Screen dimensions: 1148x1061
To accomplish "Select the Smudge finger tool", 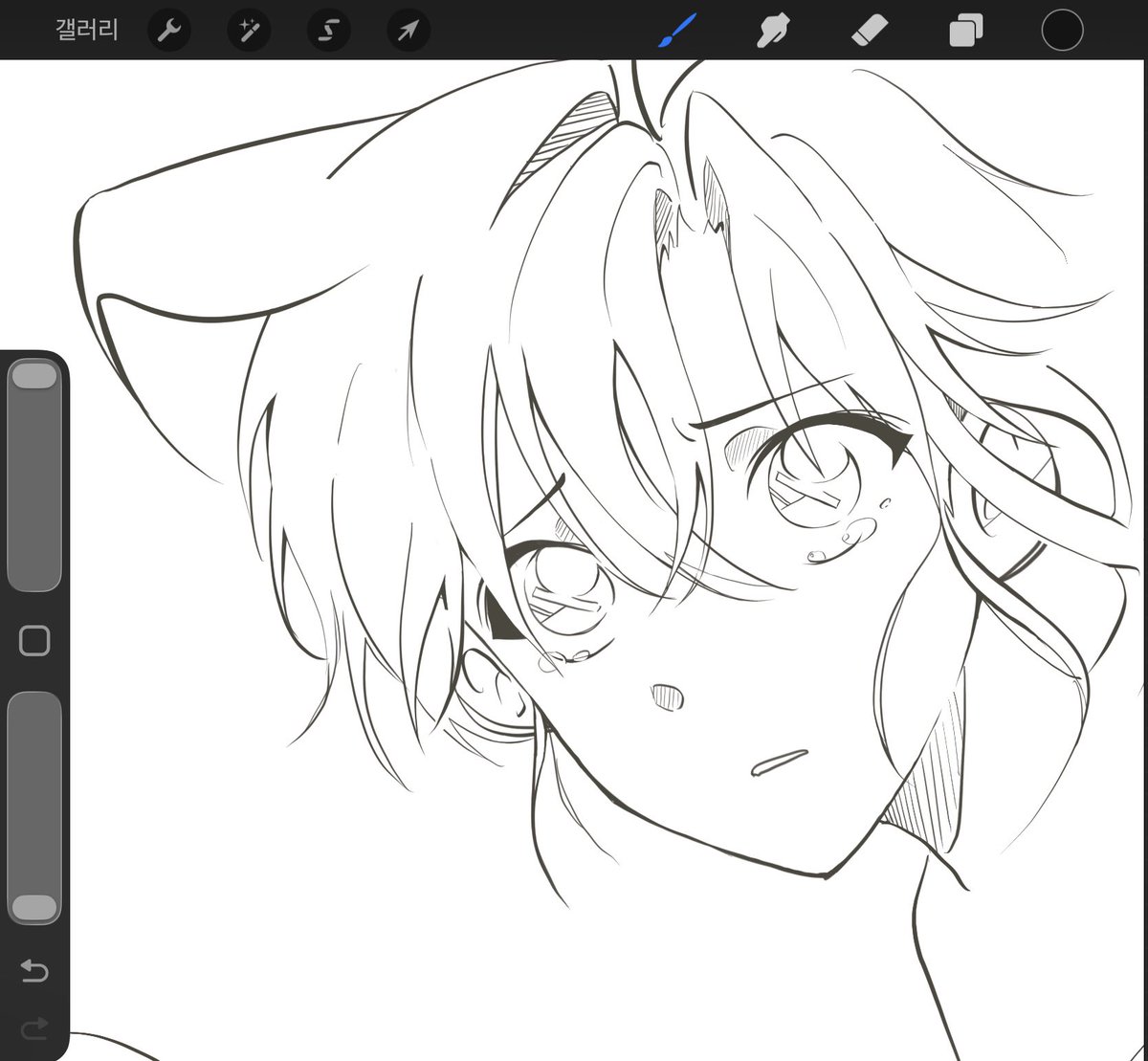I will tap(773, 32).
